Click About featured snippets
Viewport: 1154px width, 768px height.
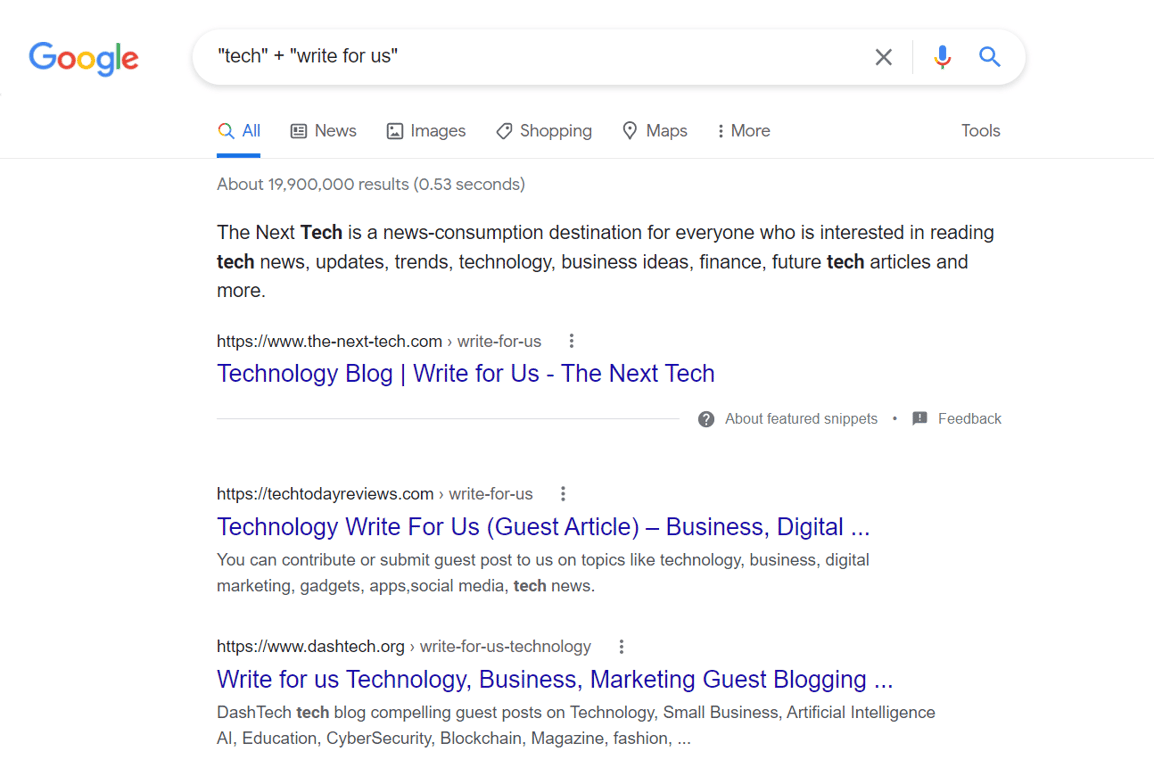click(800, 418)
